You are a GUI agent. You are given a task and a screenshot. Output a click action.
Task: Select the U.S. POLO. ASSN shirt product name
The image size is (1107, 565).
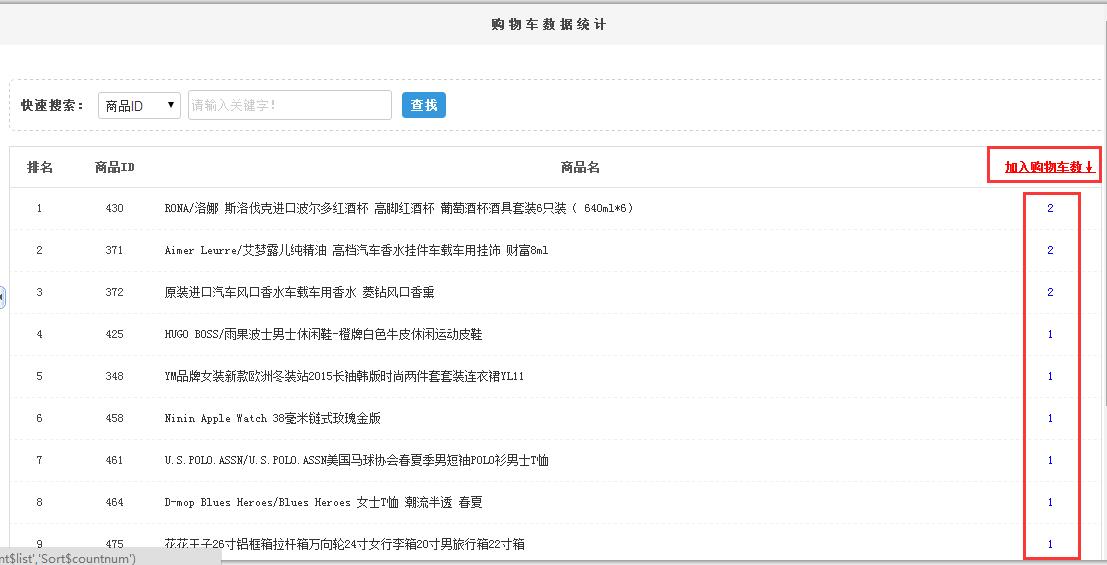click(x=357, y=460)
